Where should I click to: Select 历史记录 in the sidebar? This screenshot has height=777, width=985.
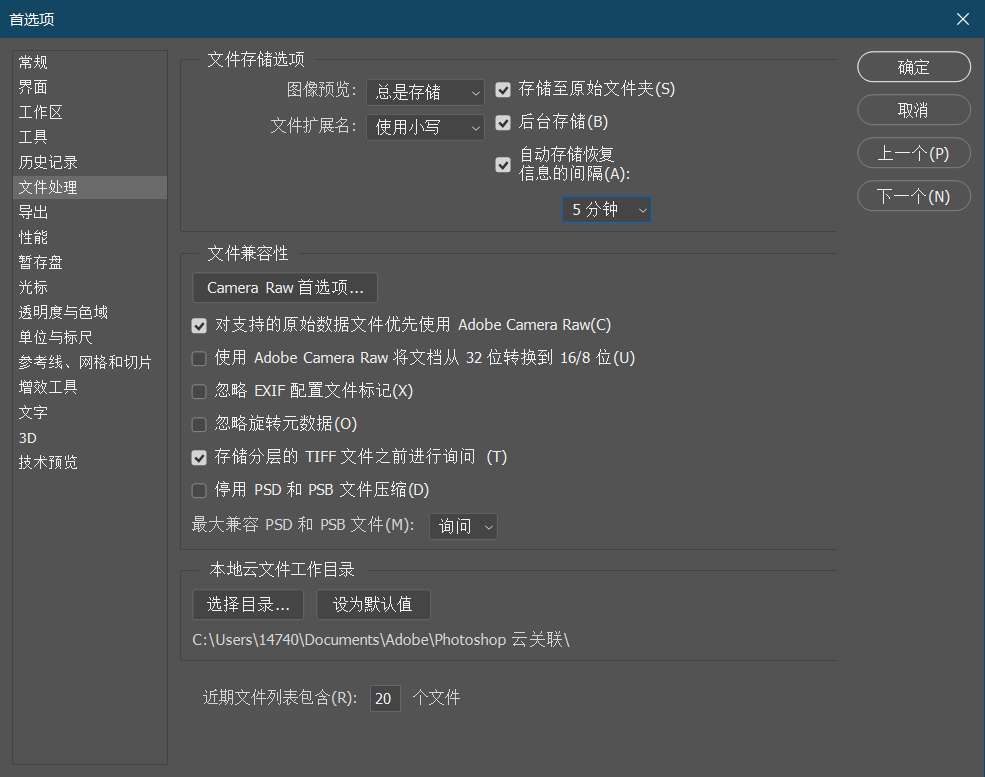click(90, 162)
